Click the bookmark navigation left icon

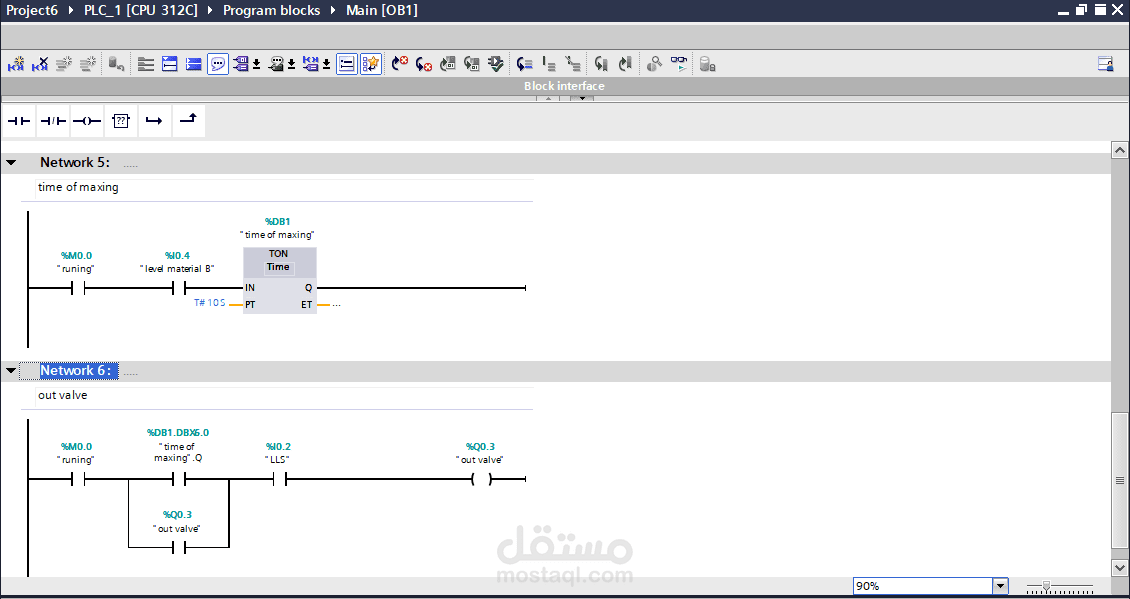click(601, 64)
